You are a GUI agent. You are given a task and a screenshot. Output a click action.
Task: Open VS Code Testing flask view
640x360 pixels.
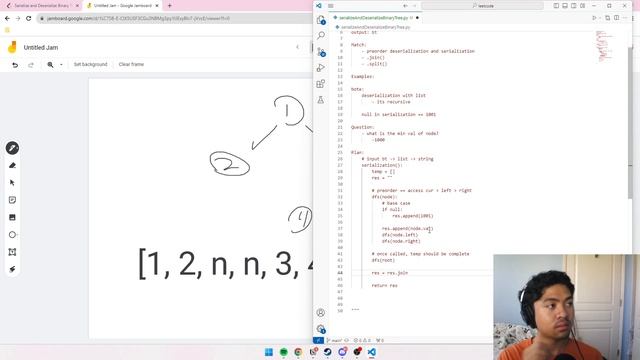321,100
